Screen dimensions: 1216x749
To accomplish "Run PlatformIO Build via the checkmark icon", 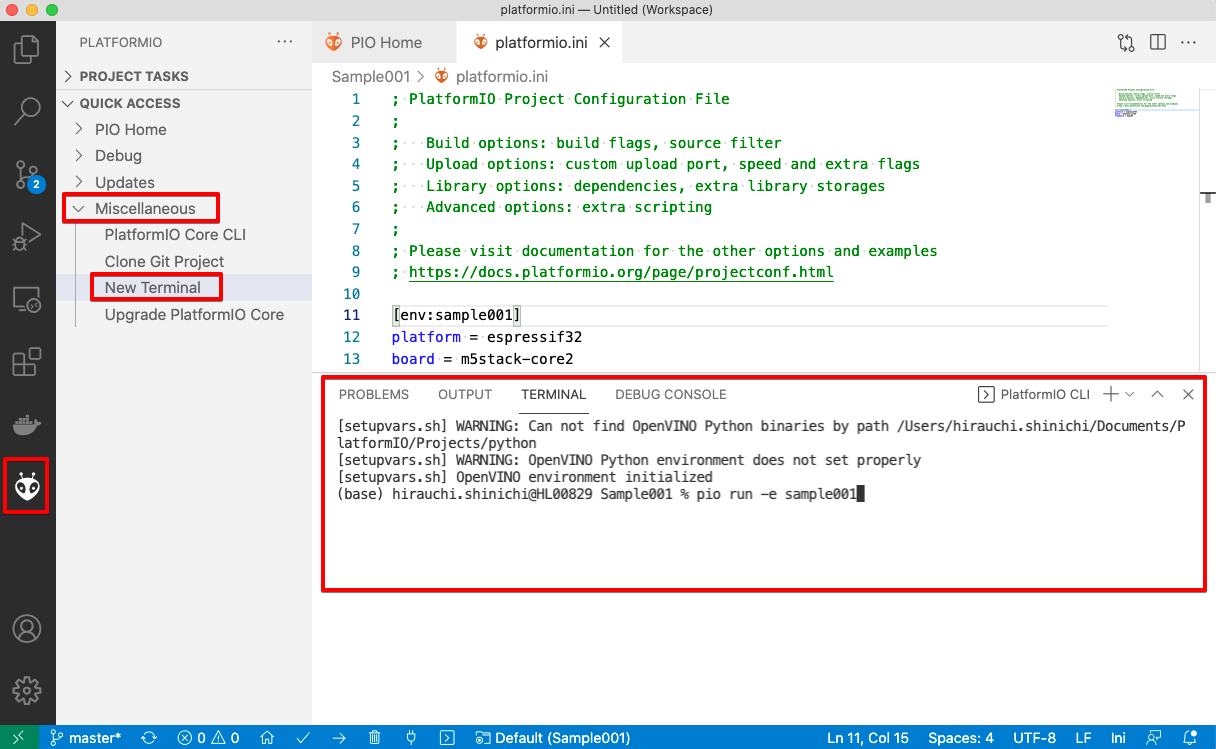I will tap(303, 737).
